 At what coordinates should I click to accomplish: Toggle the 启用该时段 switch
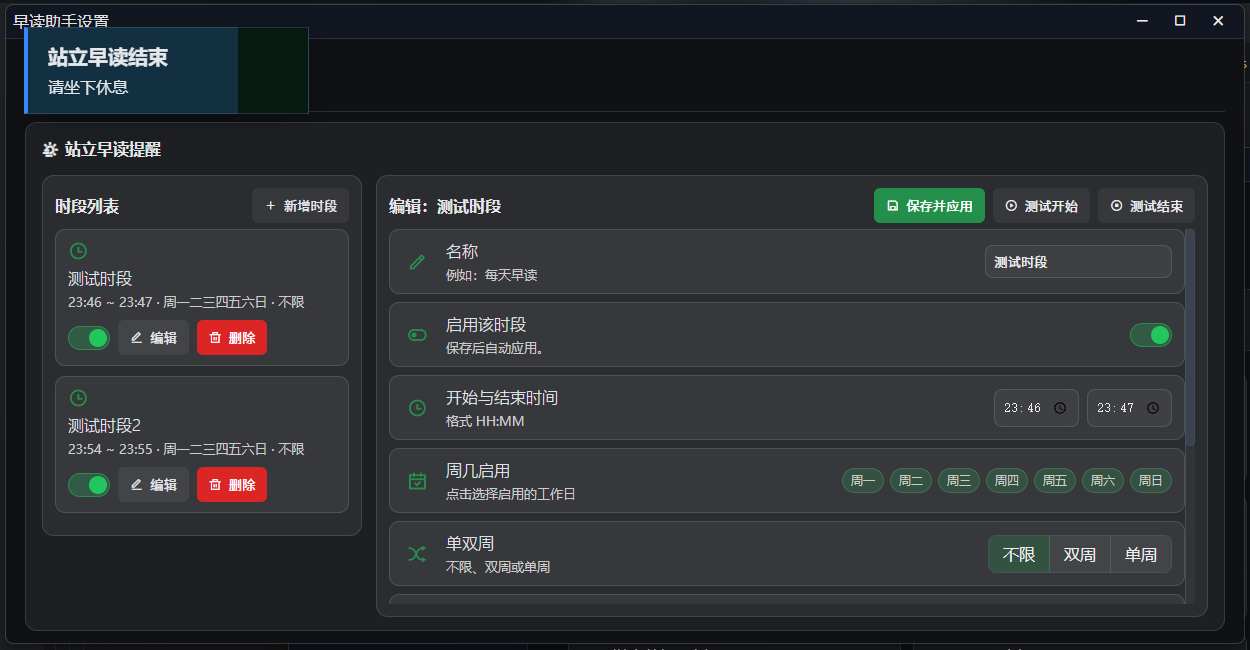[1150, 335]
